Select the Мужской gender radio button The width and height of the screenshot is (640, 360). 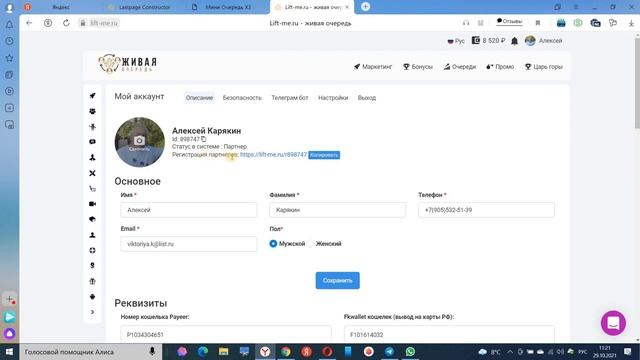tap(273, 244)
